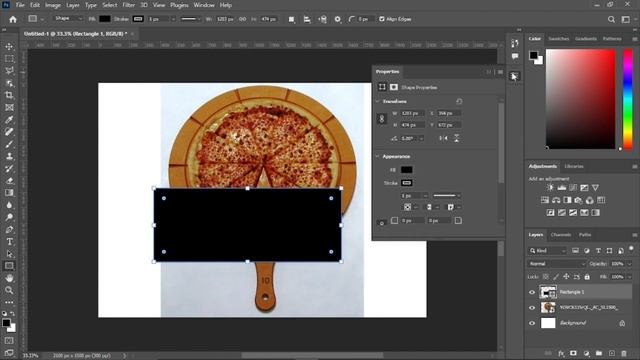640x360 pixels.
Task: Switch to the Gradients tab
Action: pos(586,39)
